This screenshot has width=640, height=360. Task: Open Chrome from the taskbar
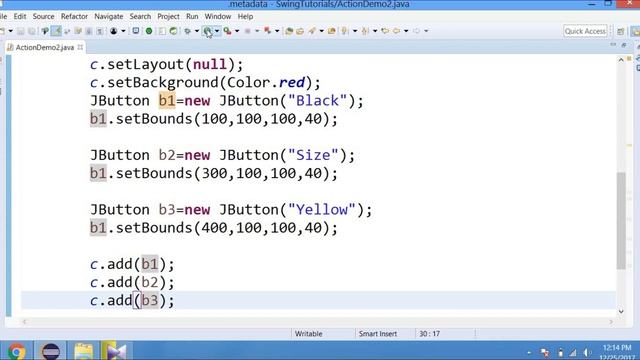click(x=16, y=351)
